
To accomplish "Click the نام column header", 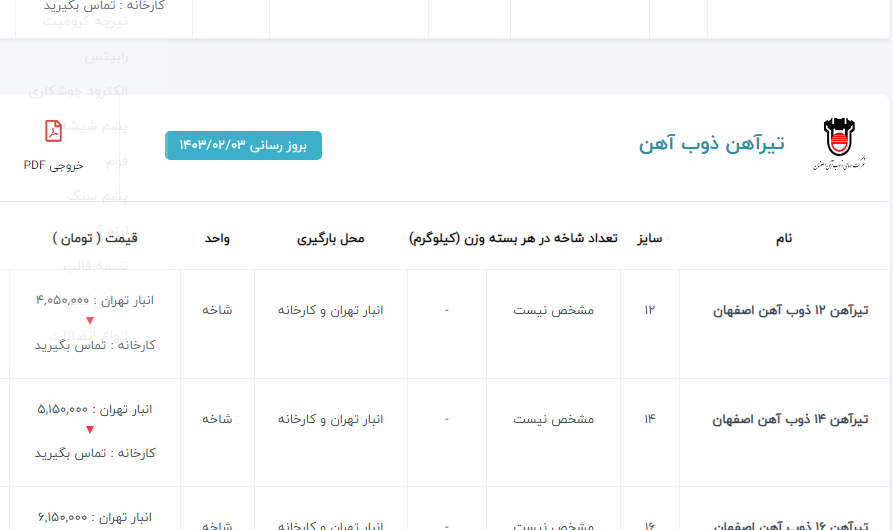I will point(783,239).
